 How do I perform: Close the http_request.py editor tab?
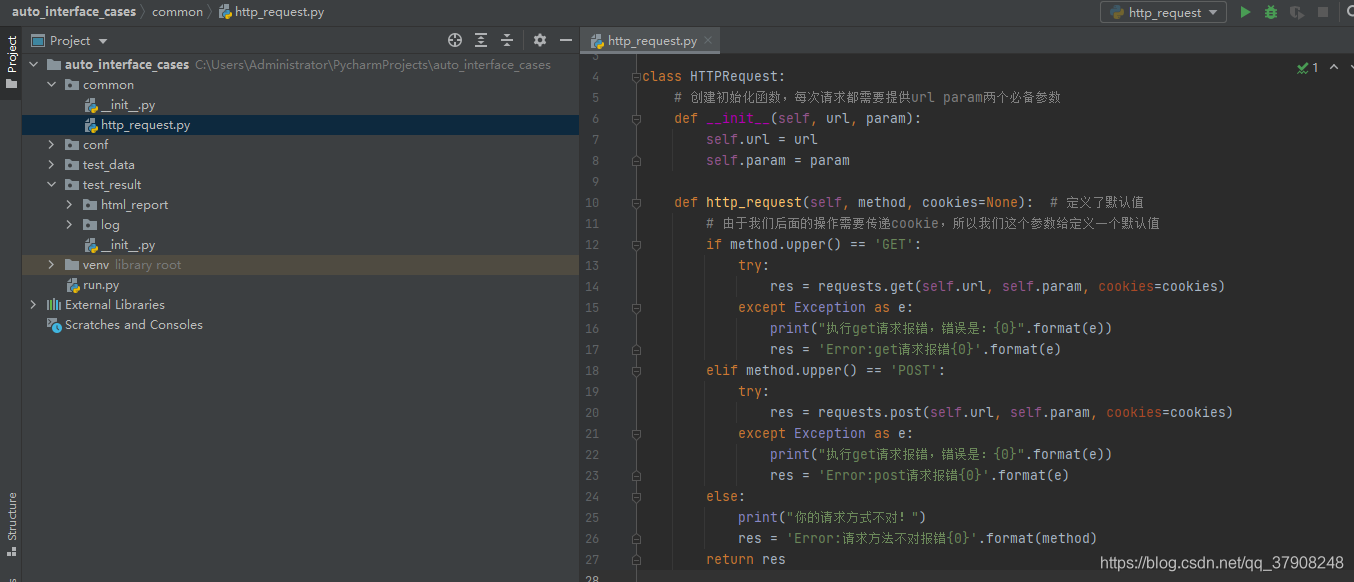[708, 41]
